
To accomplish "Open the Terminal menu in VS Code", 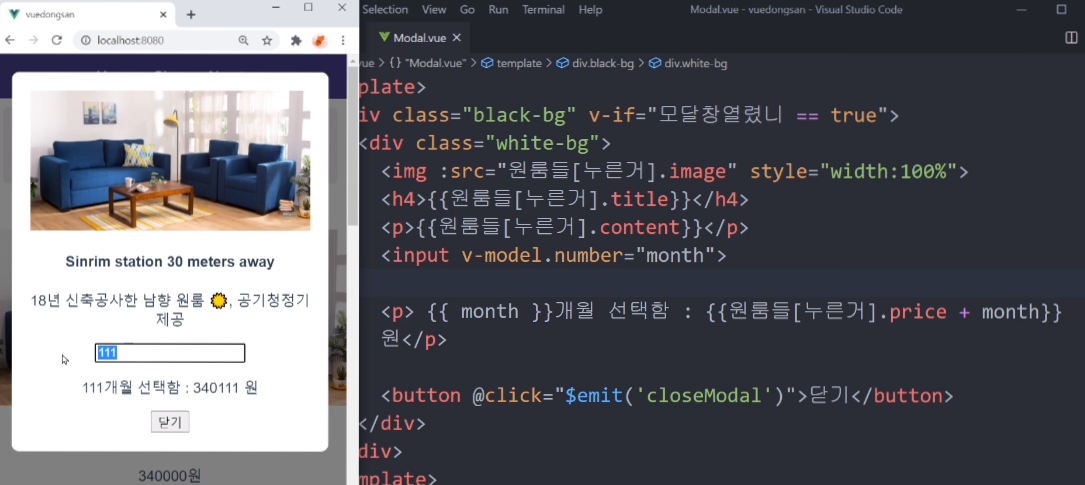I will pyautogui.click(x=543, y=10).
